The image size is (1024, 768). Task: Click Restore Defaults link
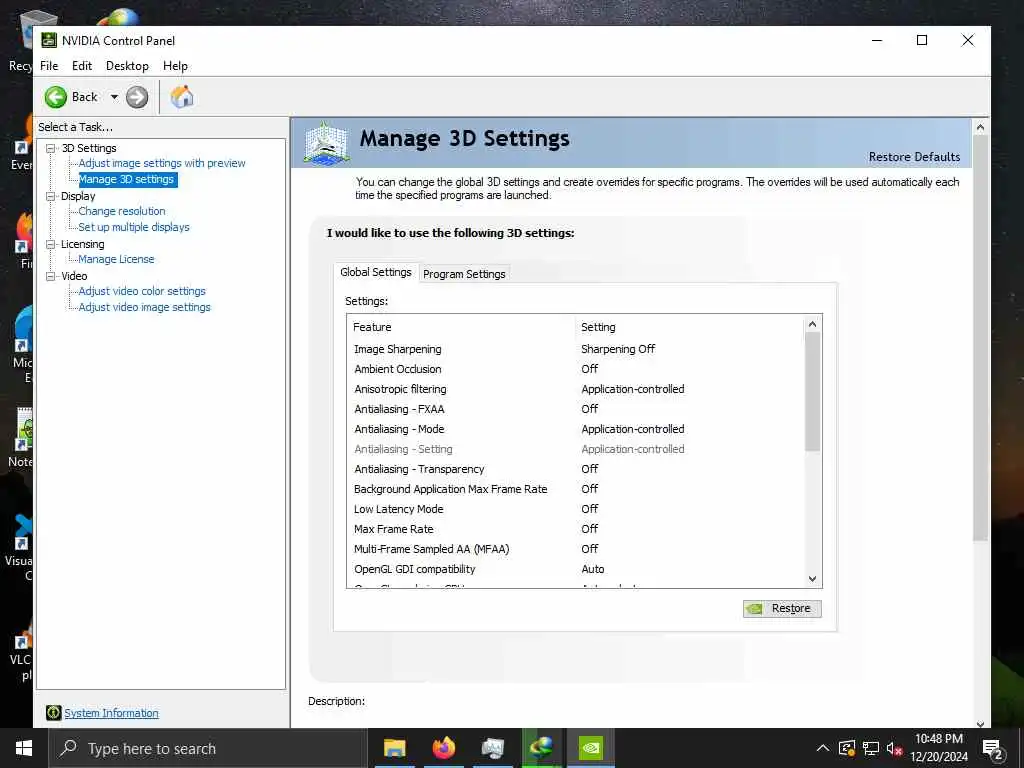[x=914, y=157]
